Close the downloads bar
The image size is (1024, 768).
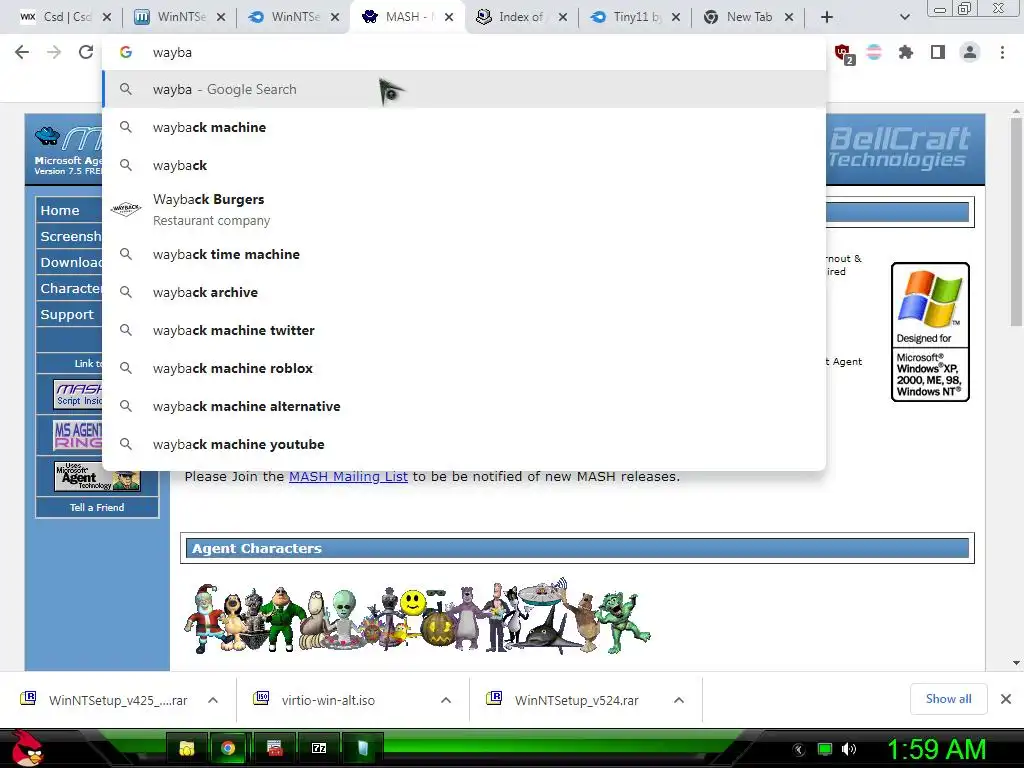1006,699
